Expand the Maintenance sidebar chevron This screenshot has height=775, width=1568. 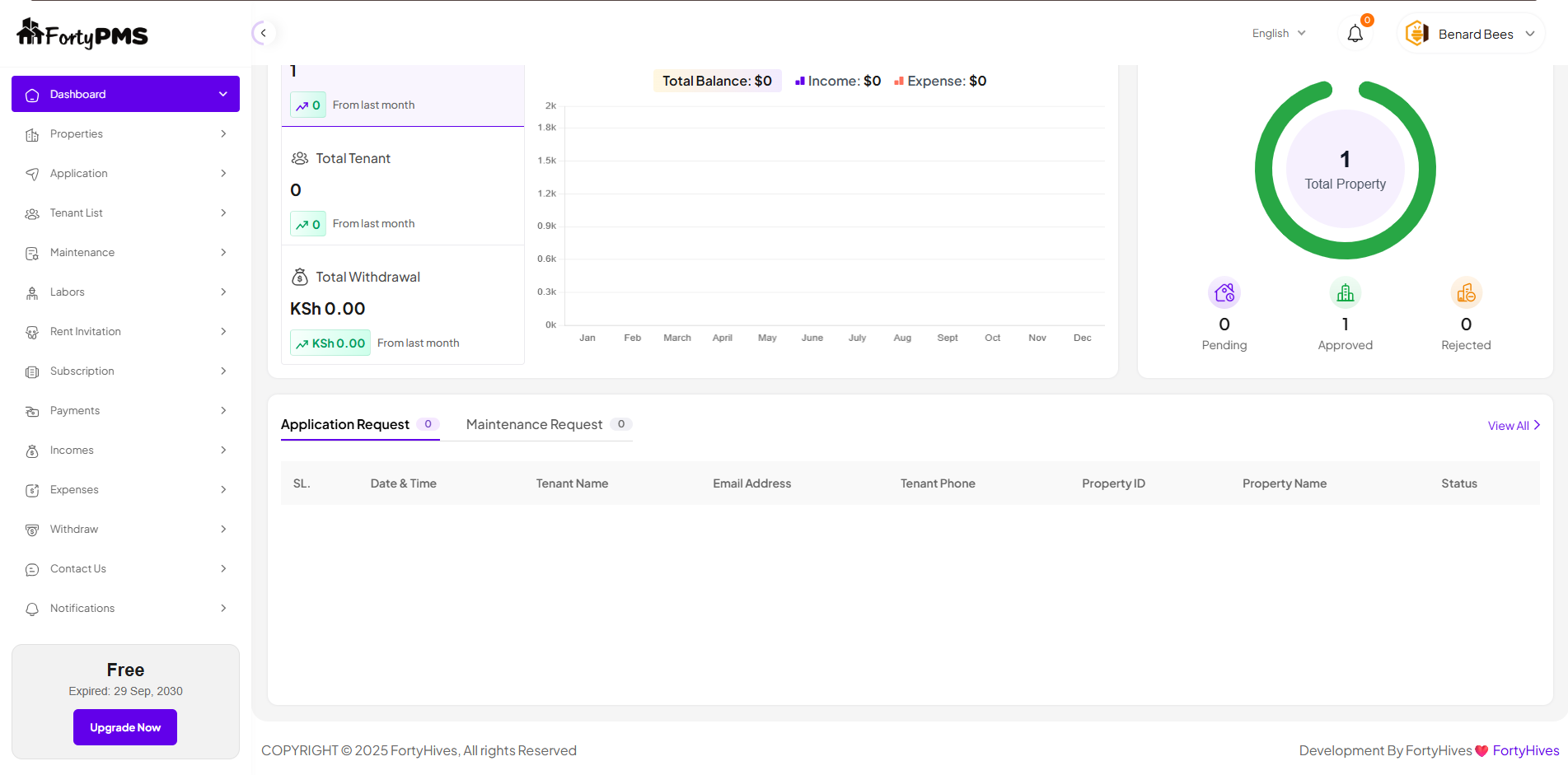pos(223,253)
